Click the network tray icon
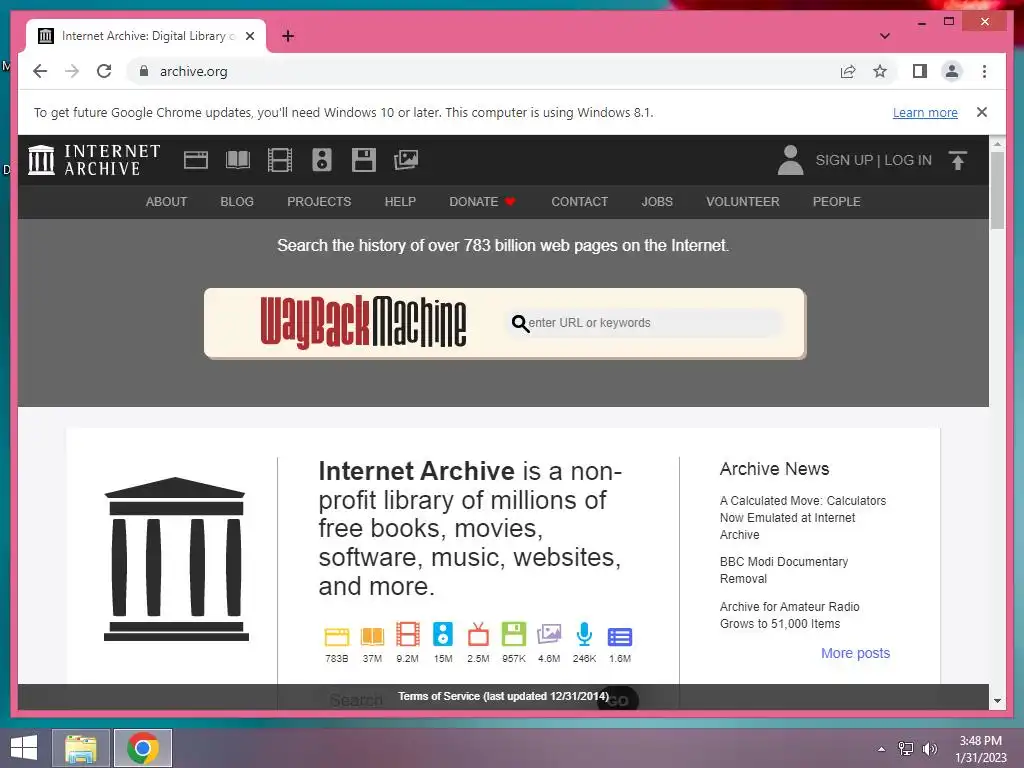Screen dimensions: 1024x768 pyautogui.click(x=906, y=749)
